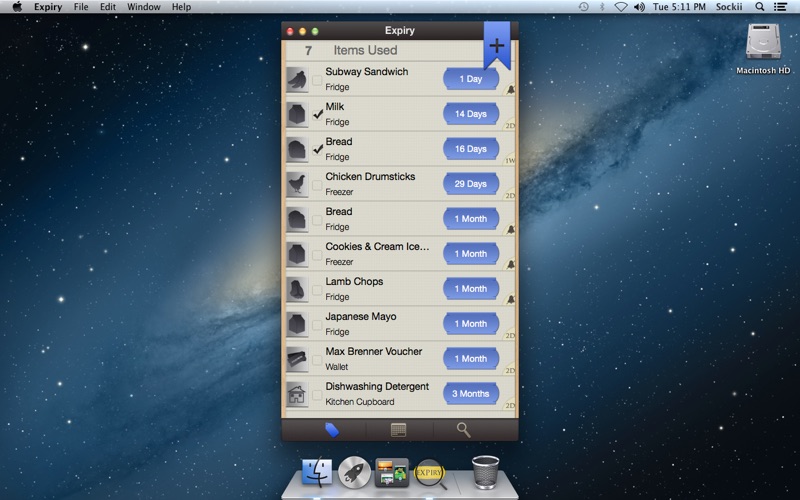This screenshot has height=500, width=800.
Task: Select the Dishwashing Detergent item name
Action: pyautogui.click(x=377, y=386)
